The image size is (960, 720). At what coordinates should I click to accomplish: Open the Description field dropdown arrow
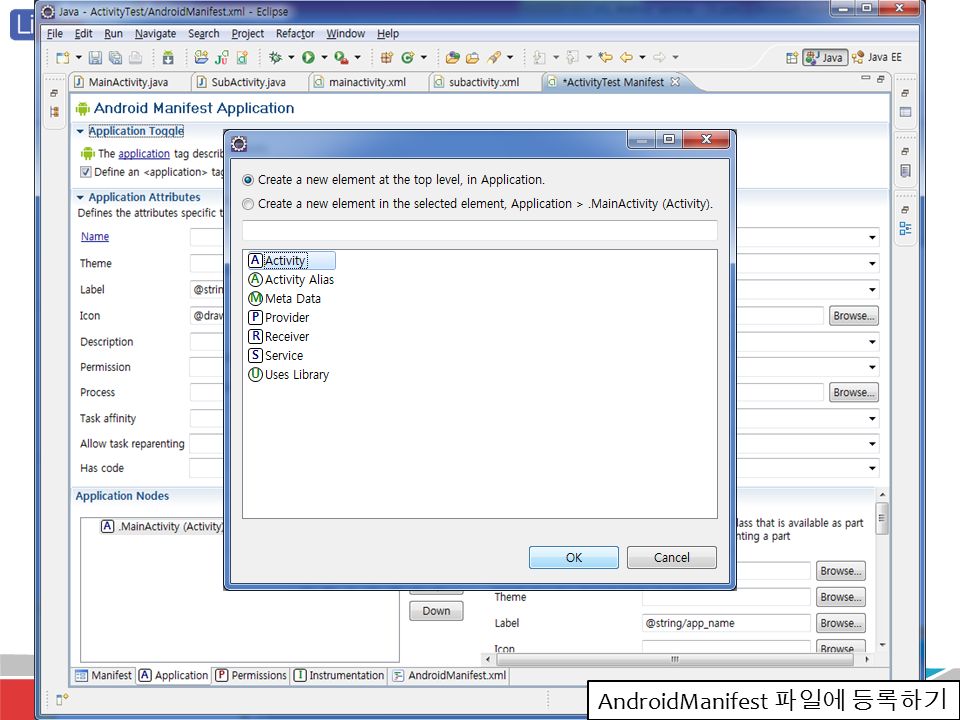872,342
